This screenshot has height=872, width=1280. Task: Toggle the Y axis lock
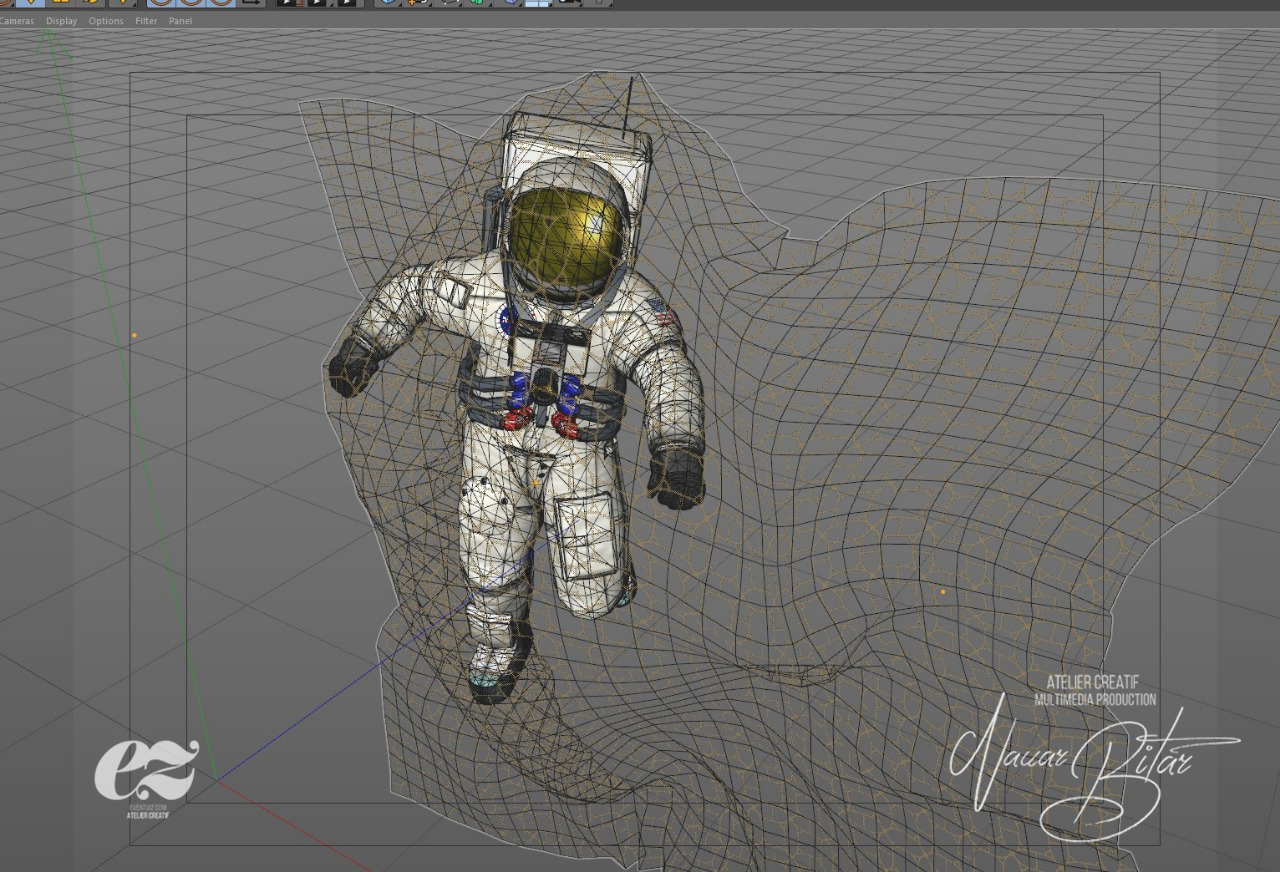click(x=191, y=2)
